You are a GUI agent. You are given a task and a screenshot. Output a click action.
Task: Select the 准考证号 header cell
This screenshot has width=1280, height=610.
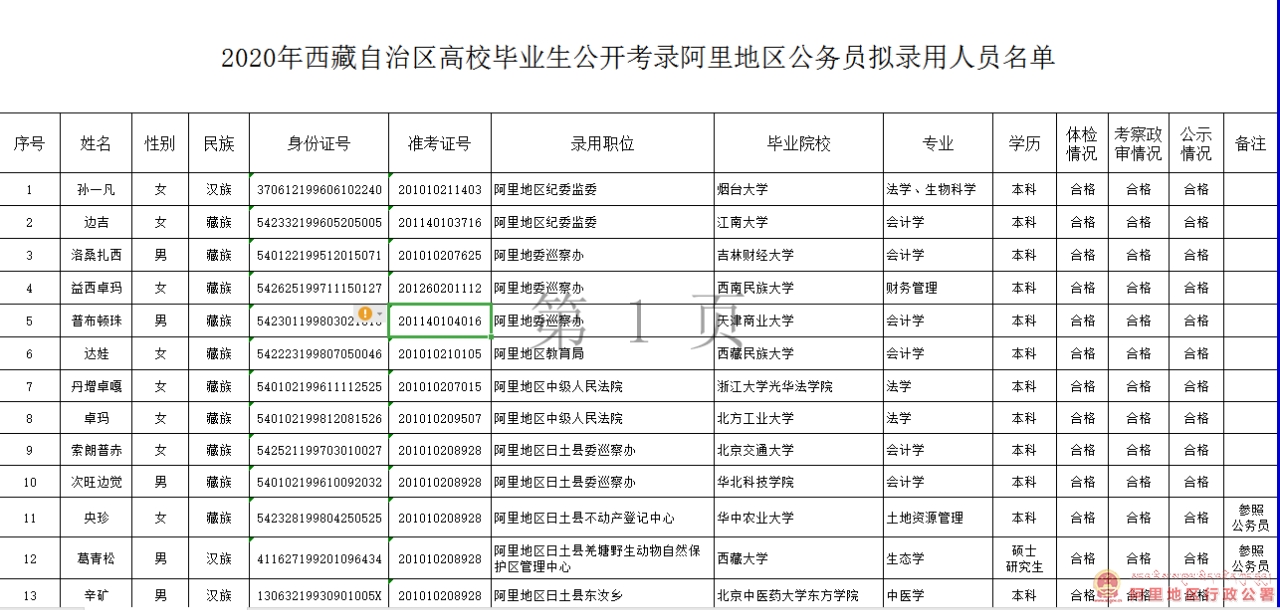point(439,143)
